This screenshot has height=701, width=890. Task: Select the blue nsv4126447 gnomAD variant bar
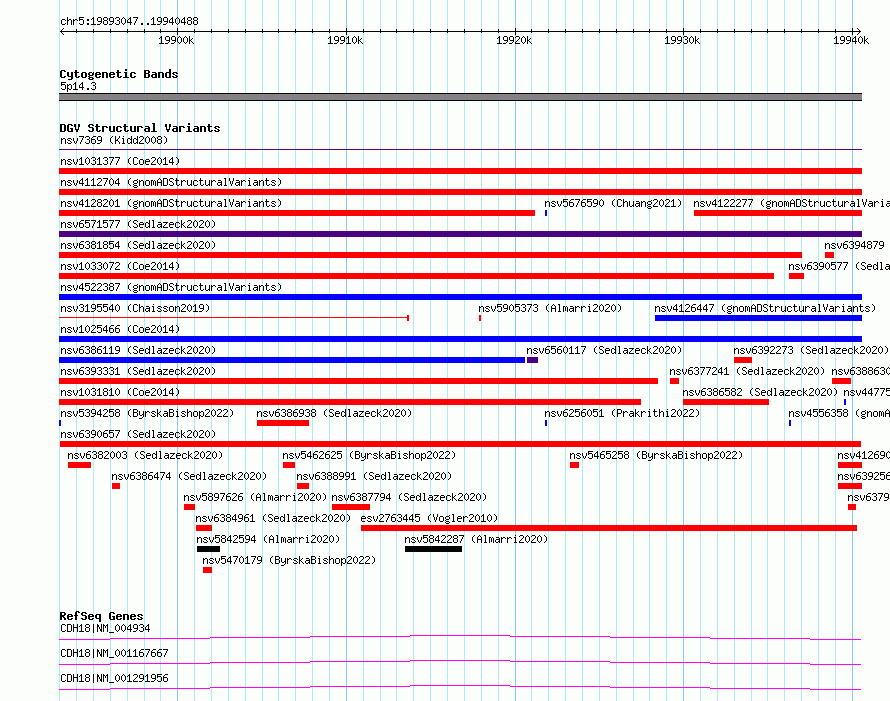point(758,318)
